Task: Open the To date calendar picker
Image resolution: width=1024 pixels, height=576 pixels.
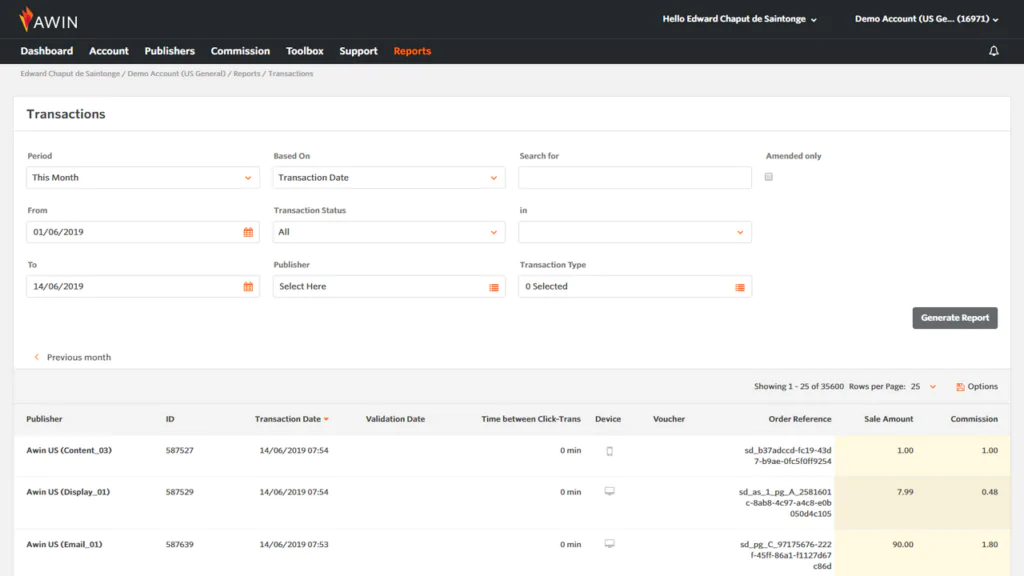Action: click(248, 287)
